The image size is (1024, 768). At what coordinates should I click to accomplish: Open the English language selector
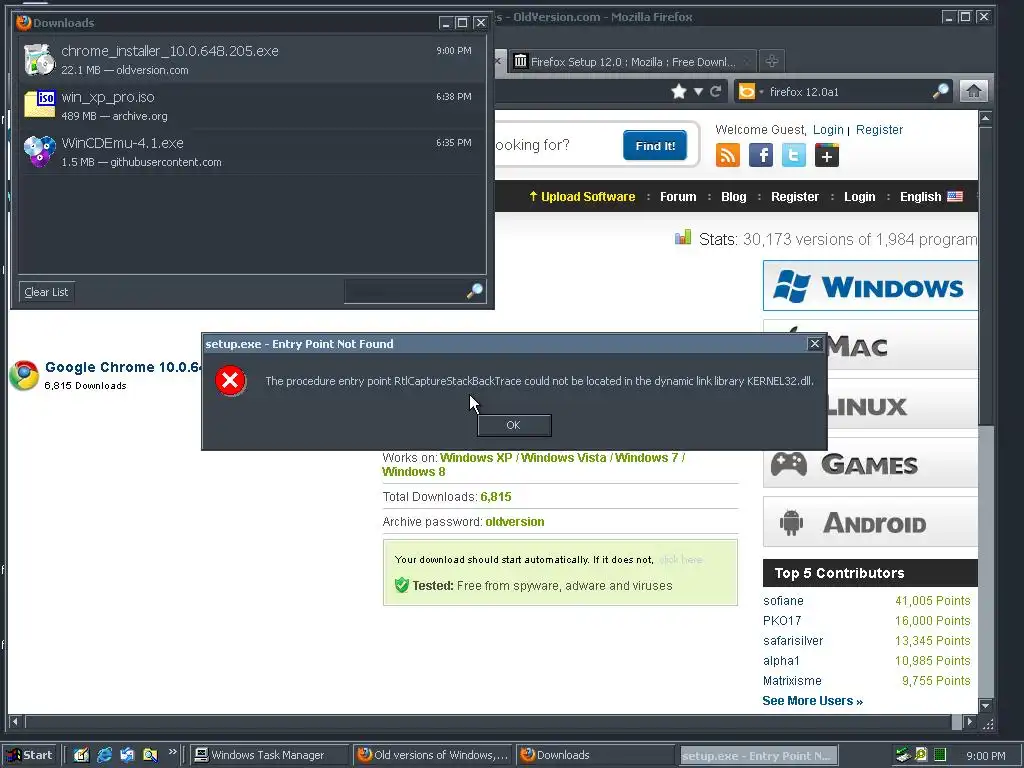tap(931, 197)
